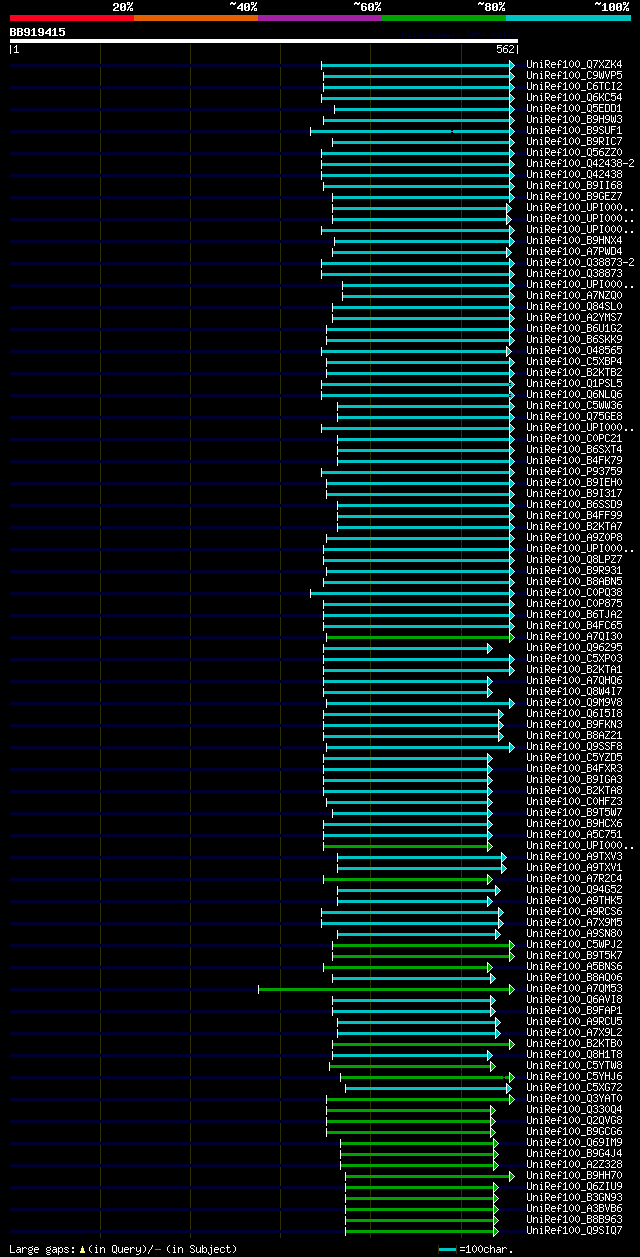Select label UniRef100_Q9SIQ7
Screen dimensions: 640x1257
tap(574, 1230)
